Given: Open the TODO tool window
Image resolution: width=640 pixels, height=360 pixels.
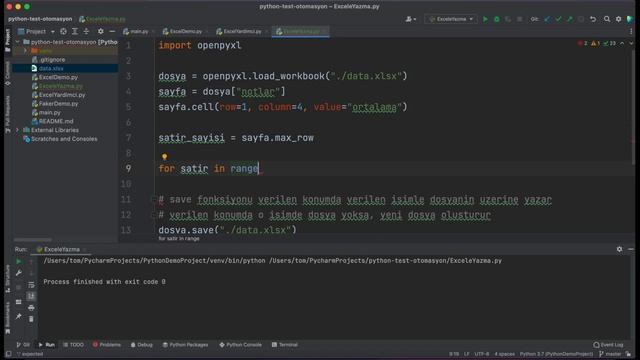Looking at the screenshot, I should [73, 345].
